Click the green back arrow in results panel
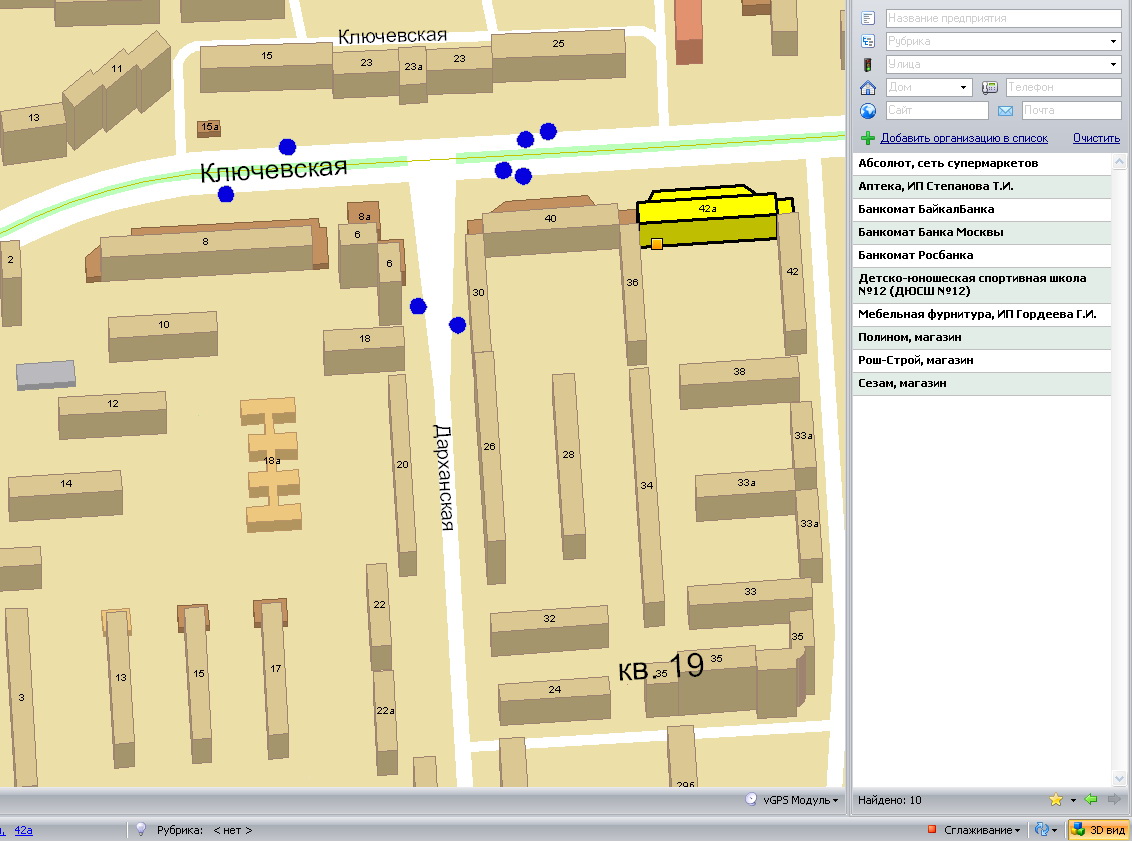 pyautogui.click(x=1091, y=800)
